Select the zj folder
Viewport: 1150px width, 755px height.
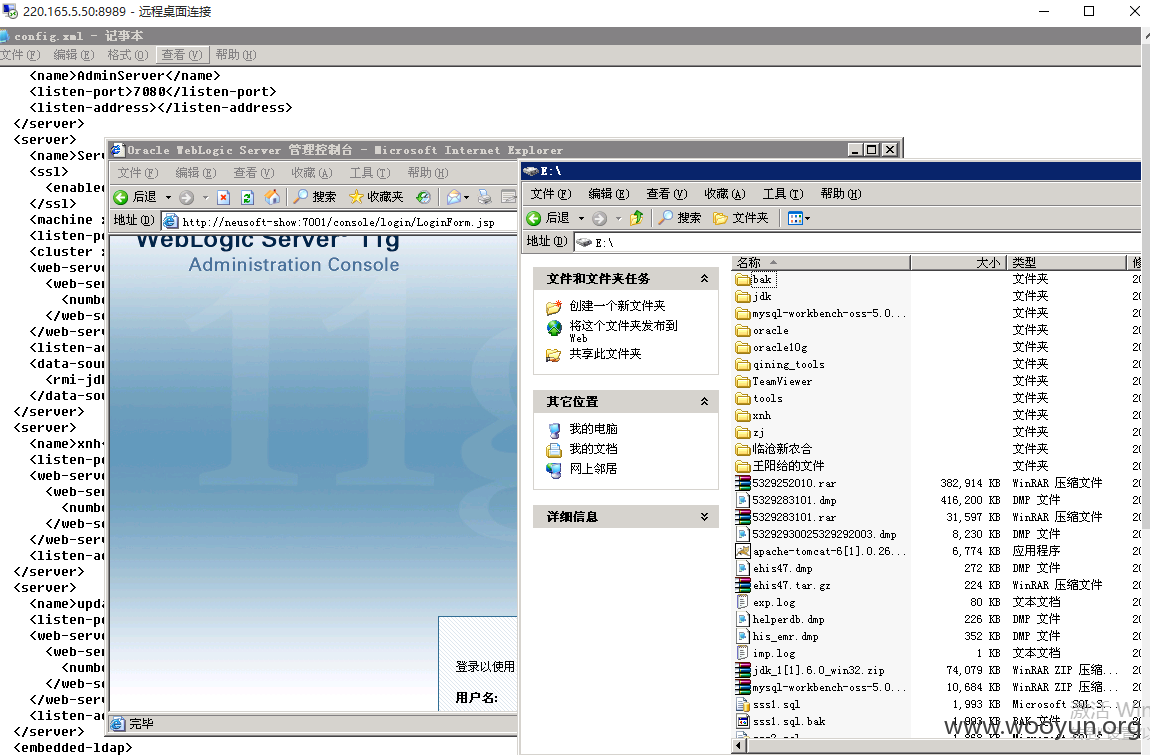[x=750, y=432]
